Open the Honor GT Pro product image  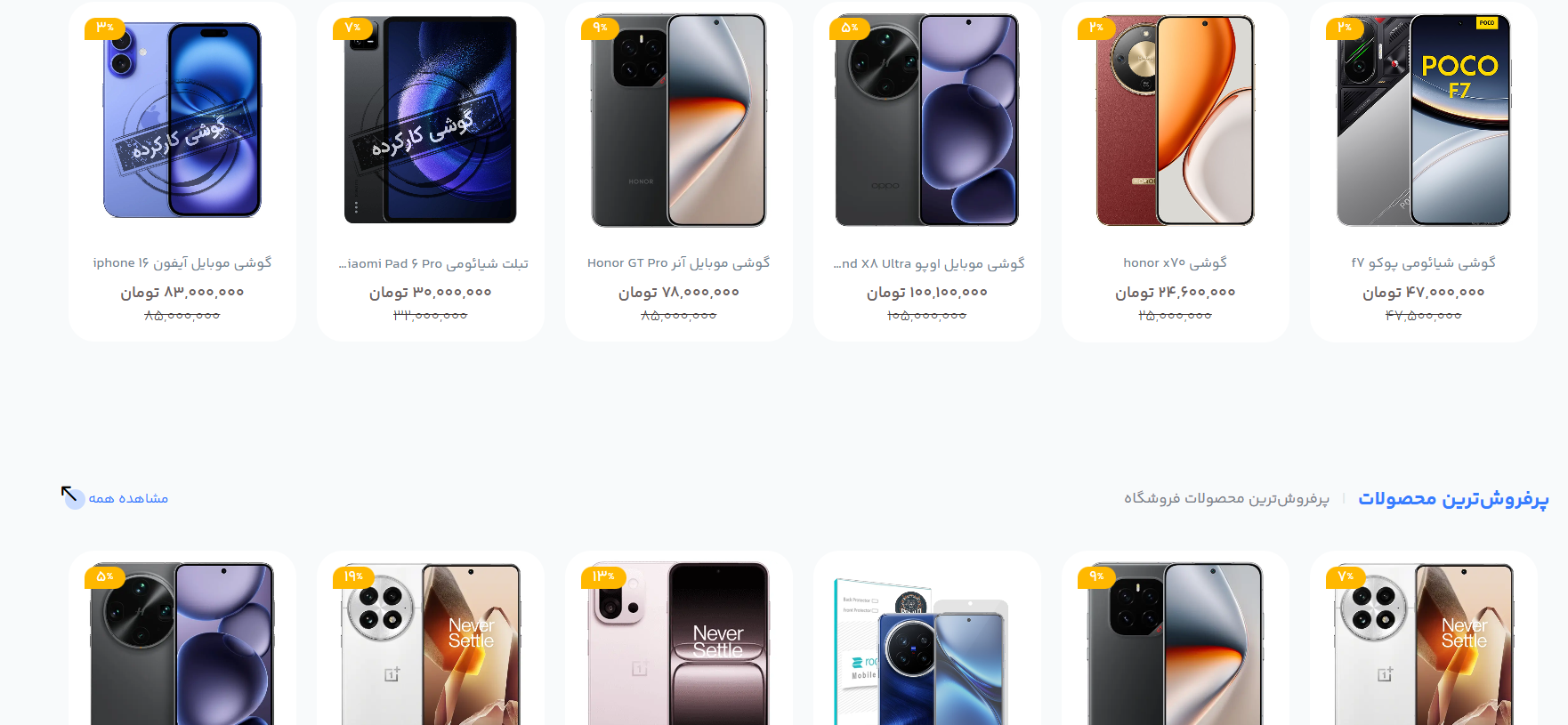click(679, 120)
